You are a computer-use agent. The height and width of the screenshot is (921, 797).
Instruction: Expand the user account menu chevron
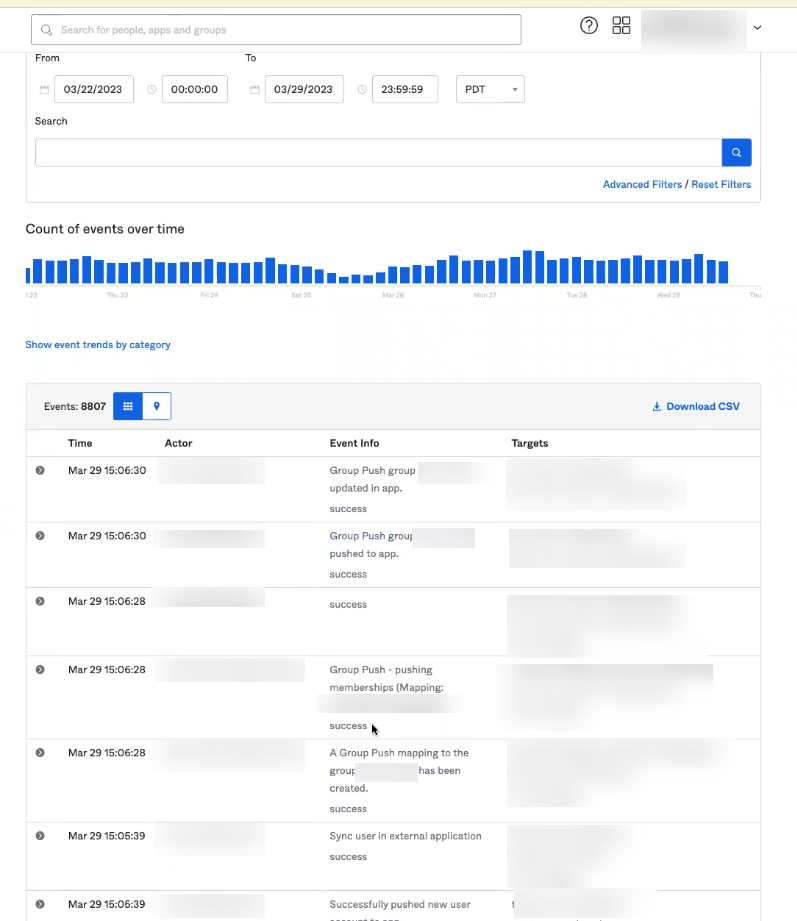[x=757, y=28]
